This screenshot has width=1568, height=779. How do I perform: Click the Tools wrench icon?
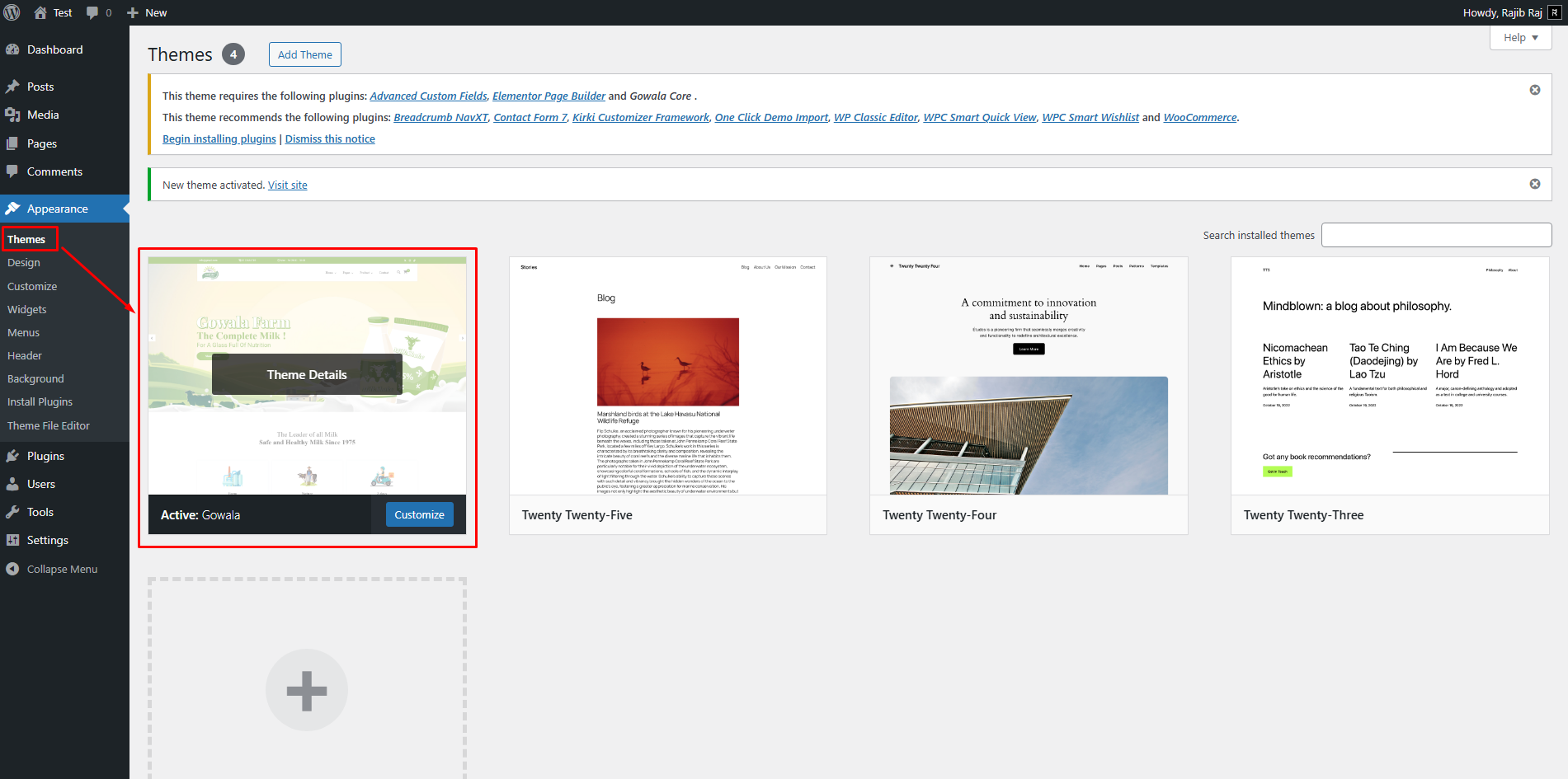point(12,512)
